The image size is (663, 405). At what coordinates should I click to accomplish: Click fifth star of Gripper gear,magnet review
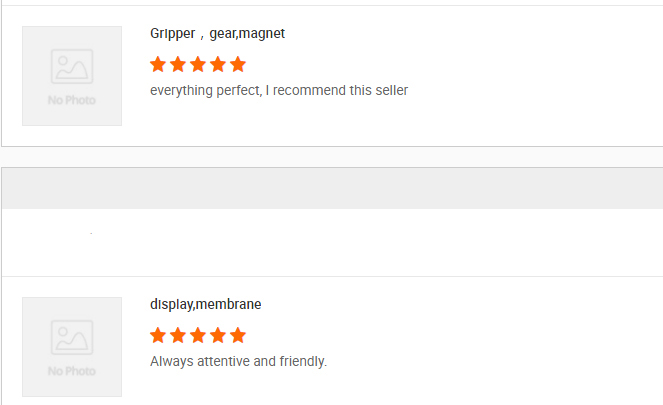click(x=238, y=65)
